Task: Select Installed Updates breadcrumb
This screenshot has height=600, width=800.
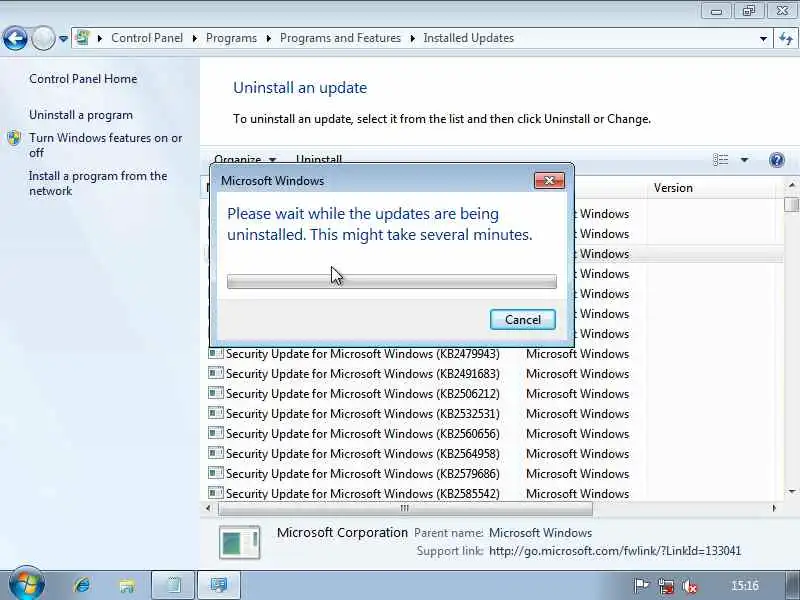Action: click(468, 38)
